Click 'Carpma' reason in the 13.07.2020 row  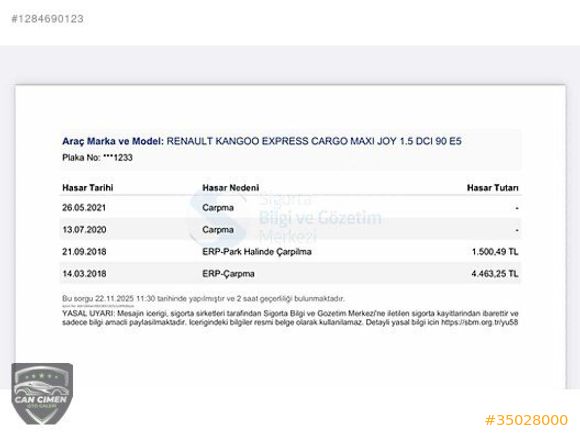[218, 230]
